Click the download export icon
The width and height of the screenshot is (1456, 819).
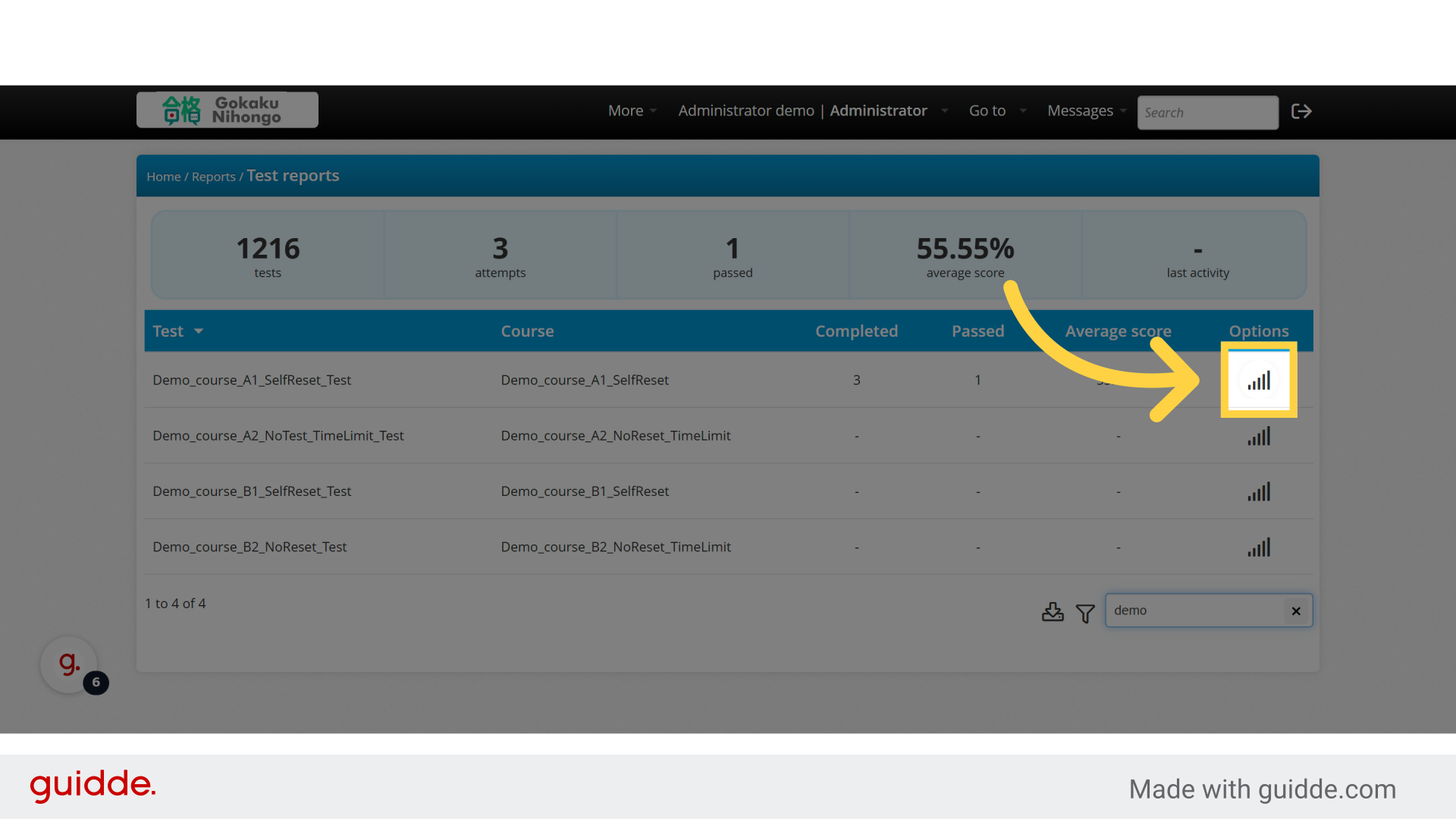coord(1053,612)
